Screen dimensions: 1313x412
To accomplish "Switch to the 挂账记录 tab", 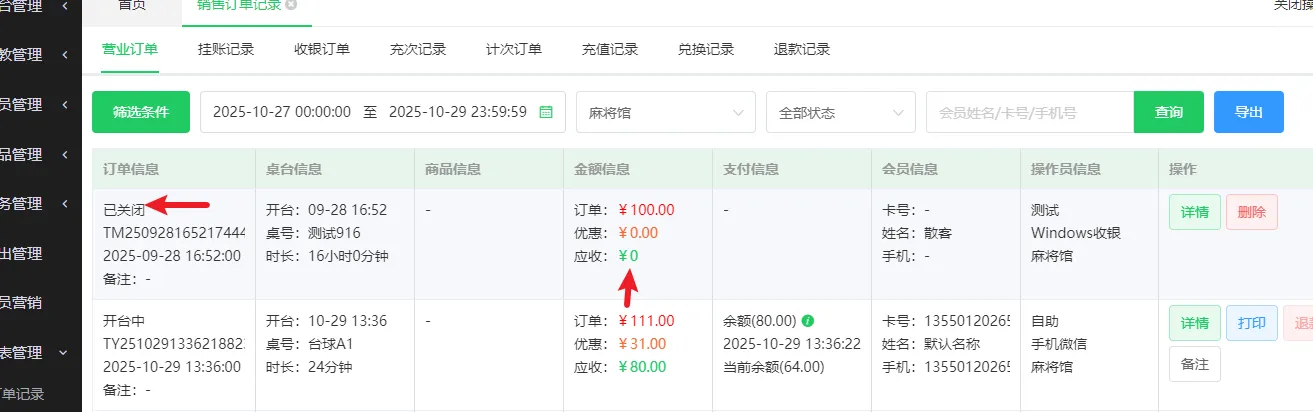I will tap(226, 49).
